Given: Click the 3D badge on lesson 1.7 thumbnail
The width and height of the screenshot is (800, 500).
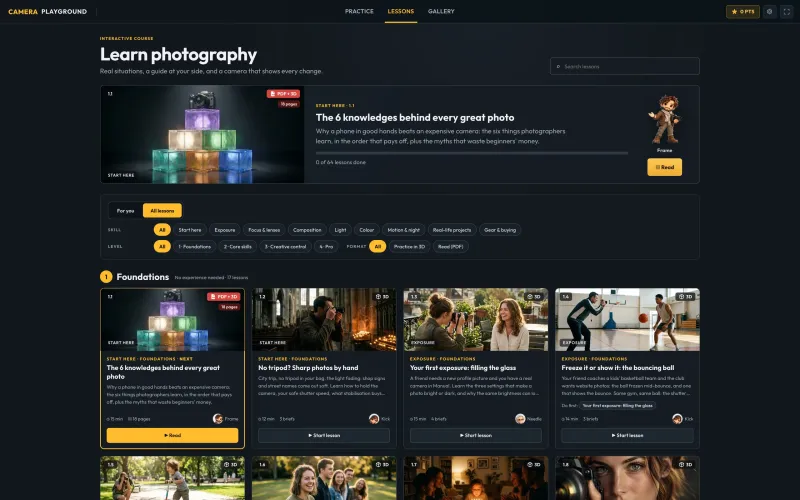Looking at the screenshot, I should pos(534,464).
